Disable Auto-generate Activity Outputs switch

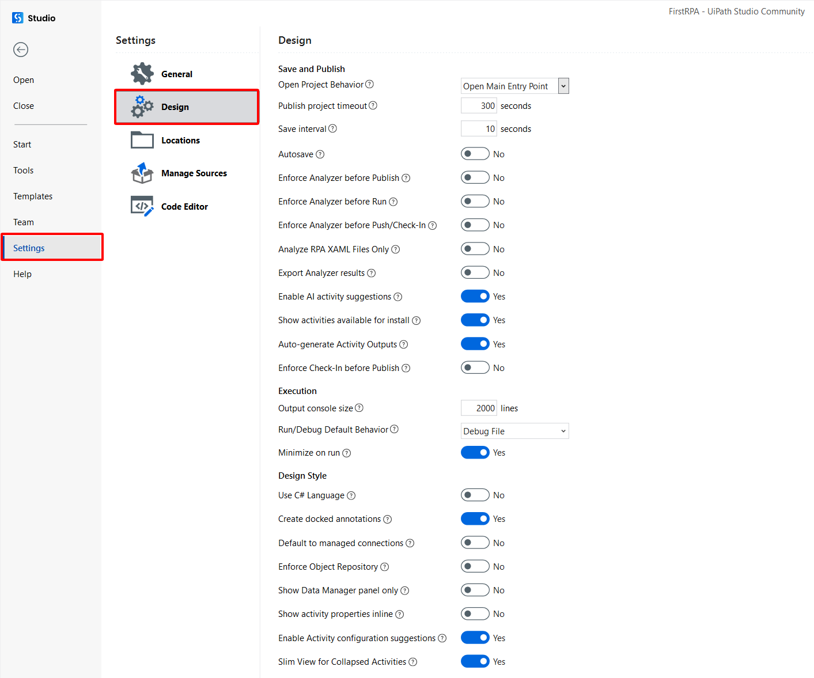[475, 344]
